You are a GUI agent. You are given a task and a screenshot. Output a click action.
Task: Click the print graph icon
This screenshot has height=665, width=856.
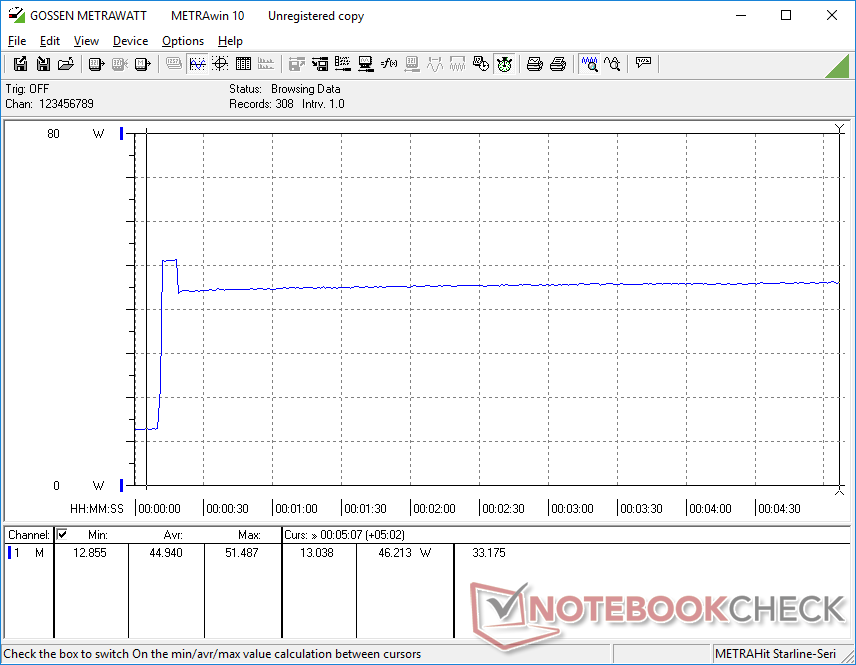pos(534,64)
